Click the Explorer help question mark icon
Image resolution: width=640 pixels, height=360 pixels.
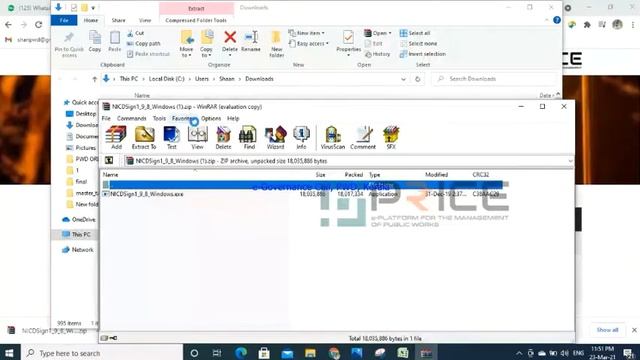pos(557,20)
